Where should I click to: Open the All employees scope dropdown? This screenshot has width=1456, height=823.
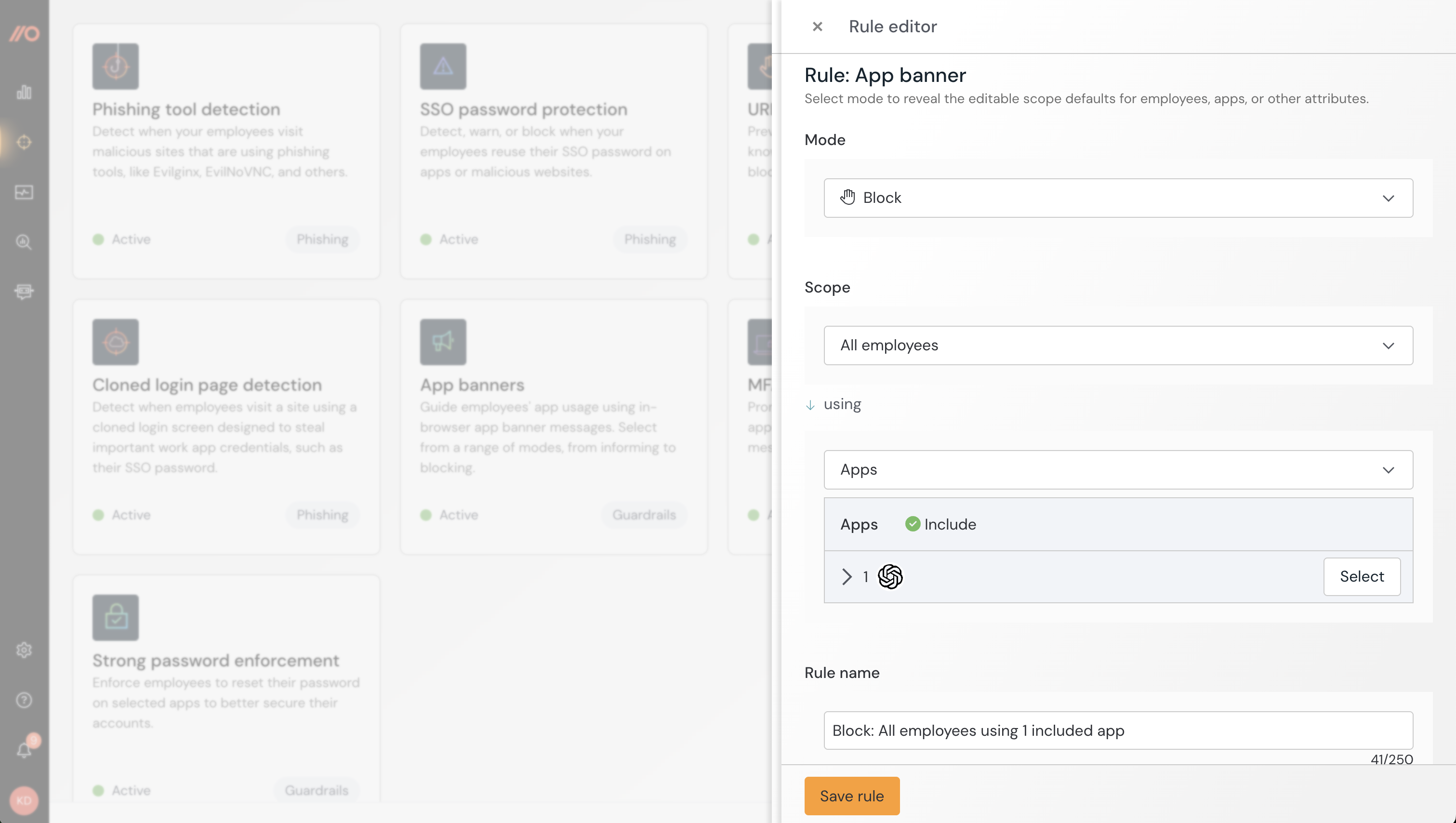click(1118, 345)
